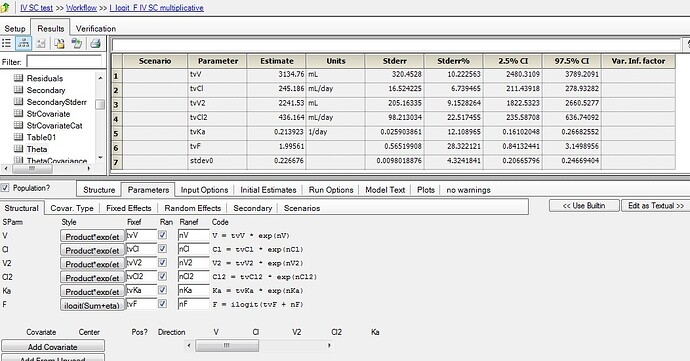Click the table icon beside Secondary
Image resolution: width=690 pixels, height=361 pixels.
(18, 90)
